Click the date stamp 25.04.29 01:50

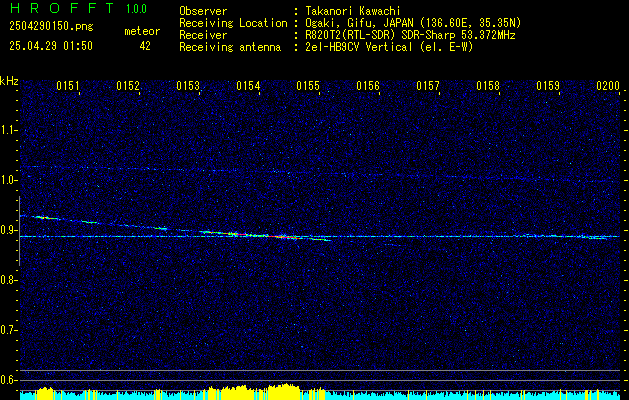tap(51, 46)
